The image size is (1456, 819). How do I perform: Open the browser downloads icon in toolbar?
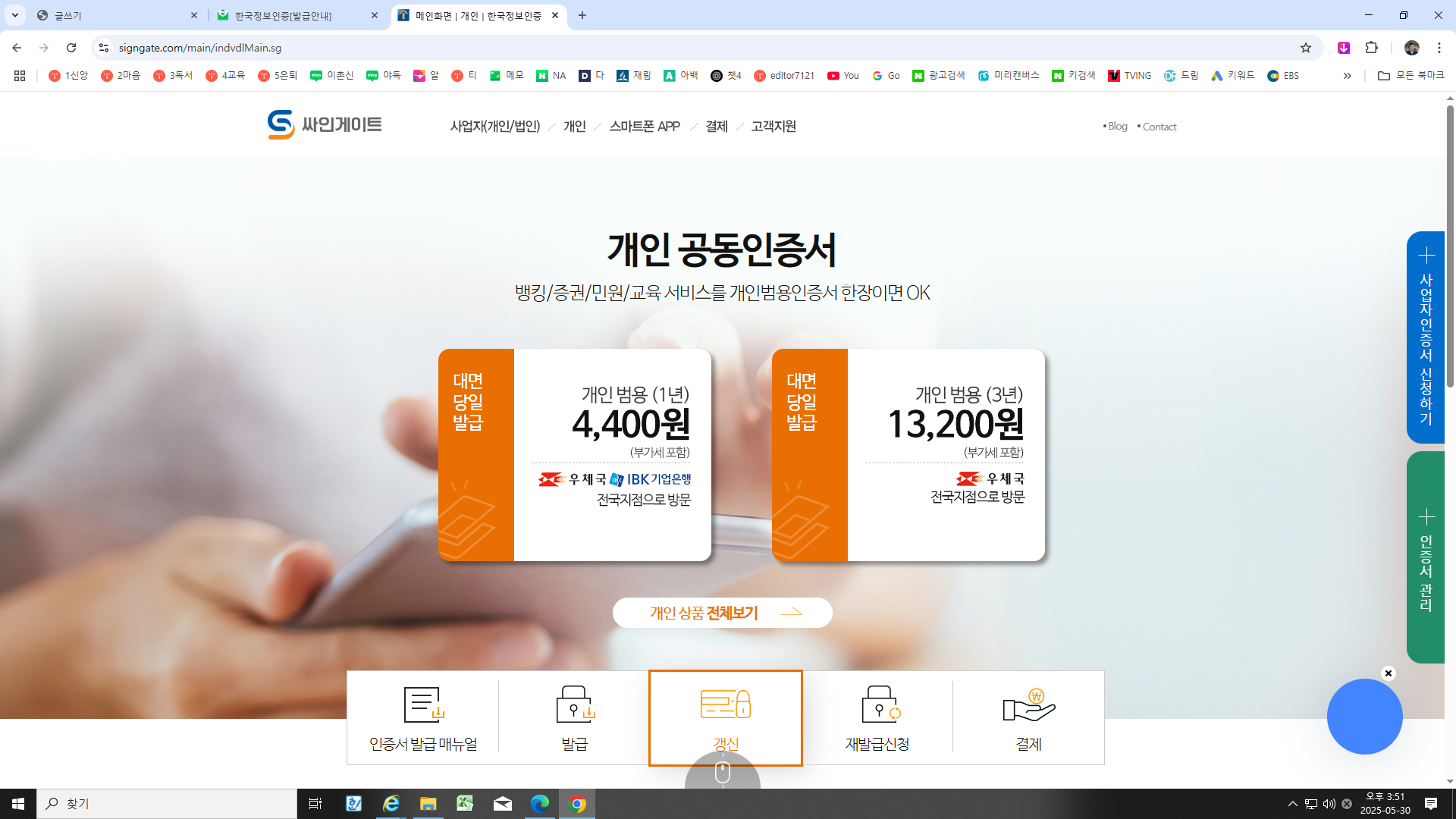pyautogui.click(x=1342, y=48)
